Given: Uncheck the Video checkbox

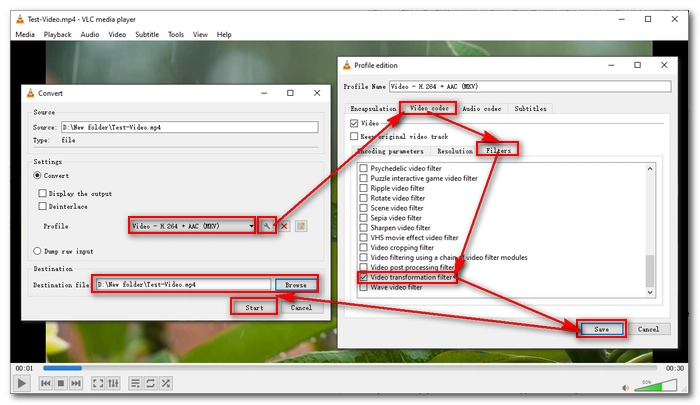Looking at the screenshot, I should 354,123.
